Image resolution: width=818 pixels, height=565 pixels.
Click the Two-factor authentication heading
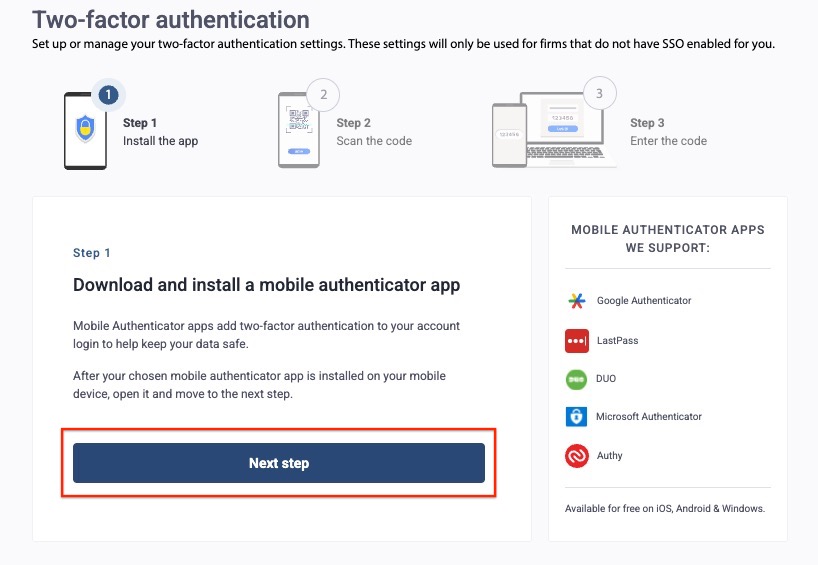171,19
